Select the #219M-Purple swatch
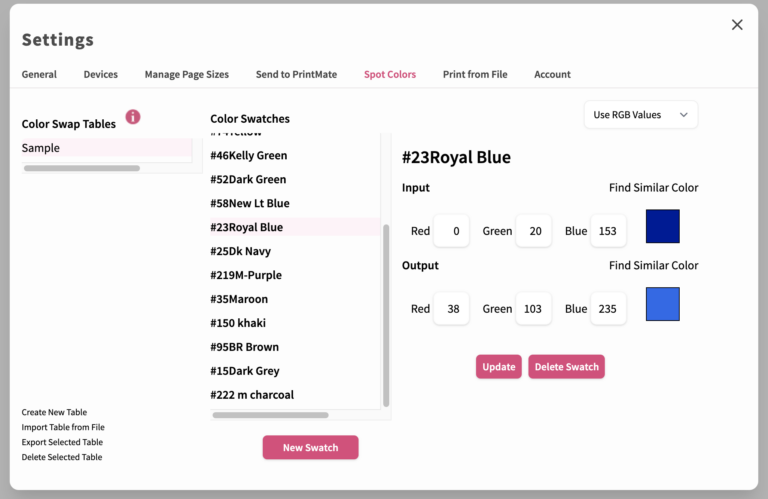Viewport: 768px width, 499px height. click(295, 275)
